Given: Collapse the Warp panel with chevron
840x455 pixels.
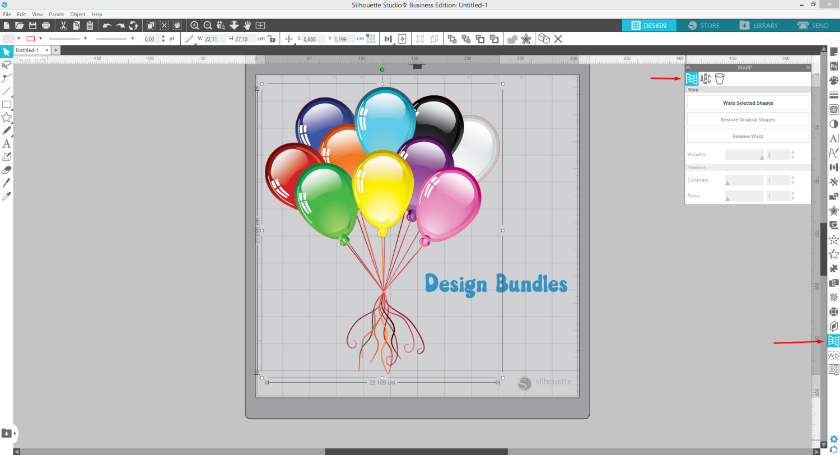Looking at the screenshot, I should (x=688, y=68).
